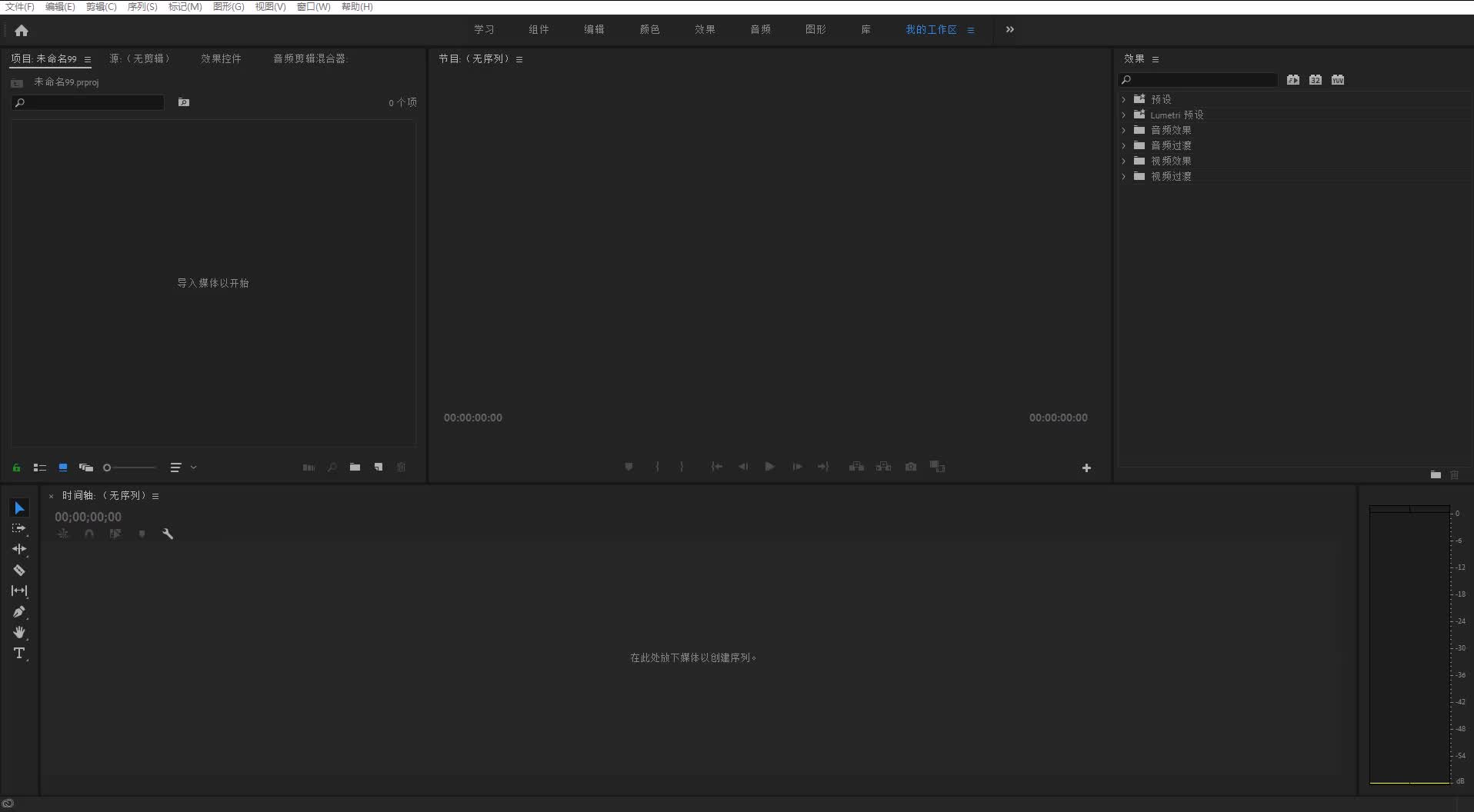Click export frame camera icon
Screen dimensions: 1474x812
(x=911, y=467)
